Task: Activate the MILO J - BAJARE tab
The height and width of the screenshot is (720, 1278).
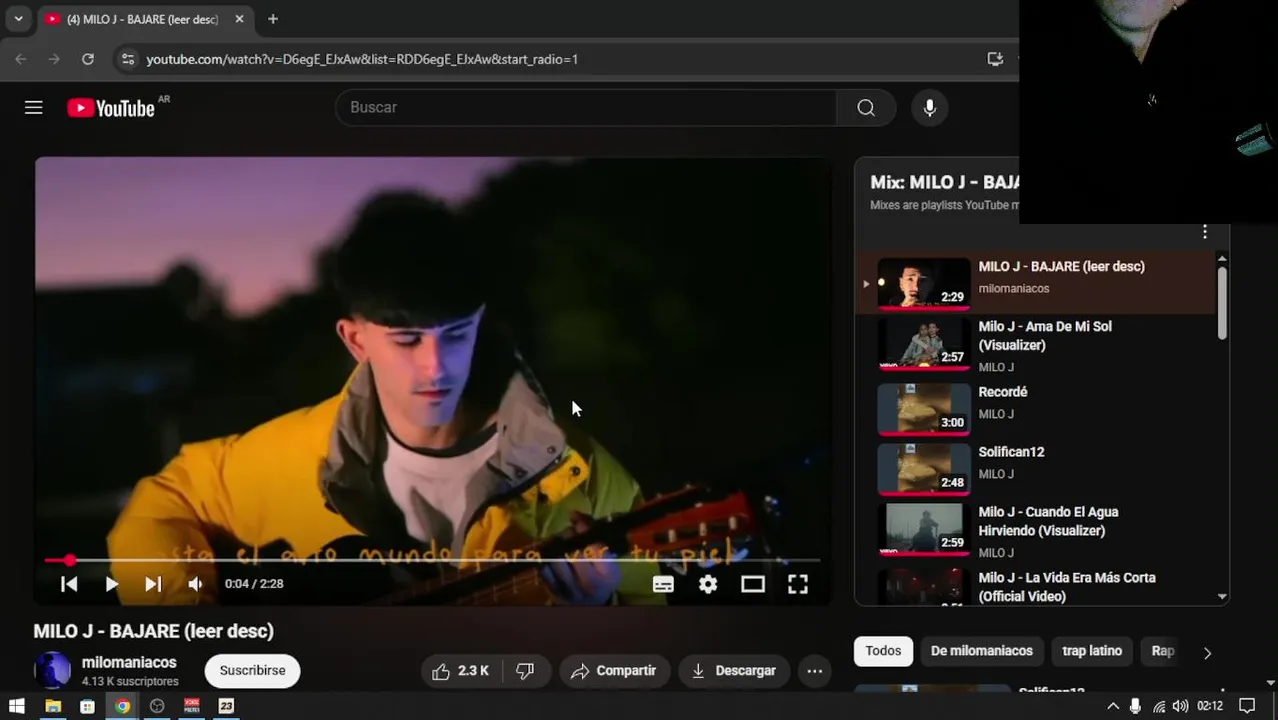Action: point(143,19)
